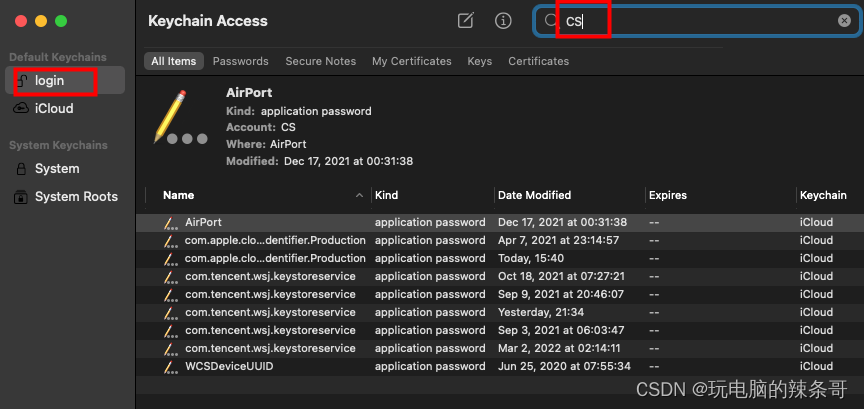Select the tencent keystoreservice row modified Yesterday, 21:34
Image resolution: width=864 pixels, height=409 pixels.
click(x=499, y=313)
